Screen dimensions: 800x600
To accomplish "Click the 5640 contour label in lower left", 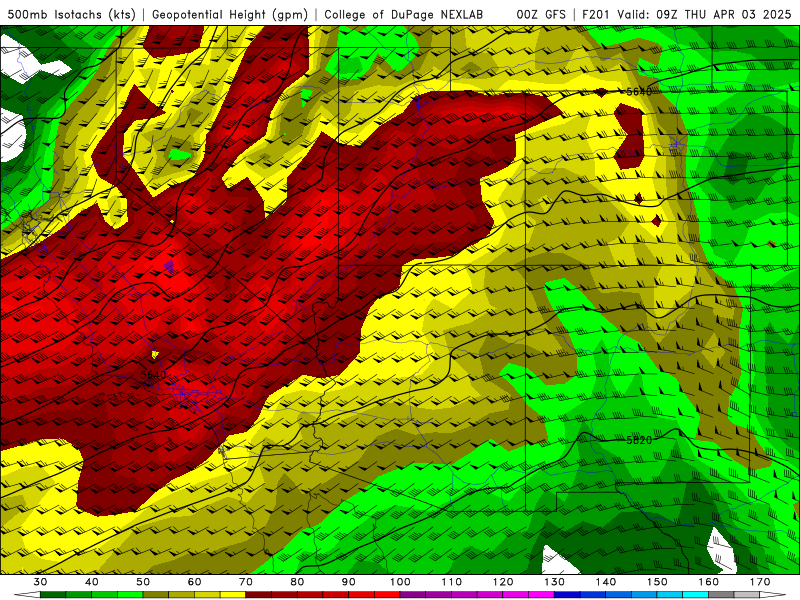I will (x=153, y=374).
